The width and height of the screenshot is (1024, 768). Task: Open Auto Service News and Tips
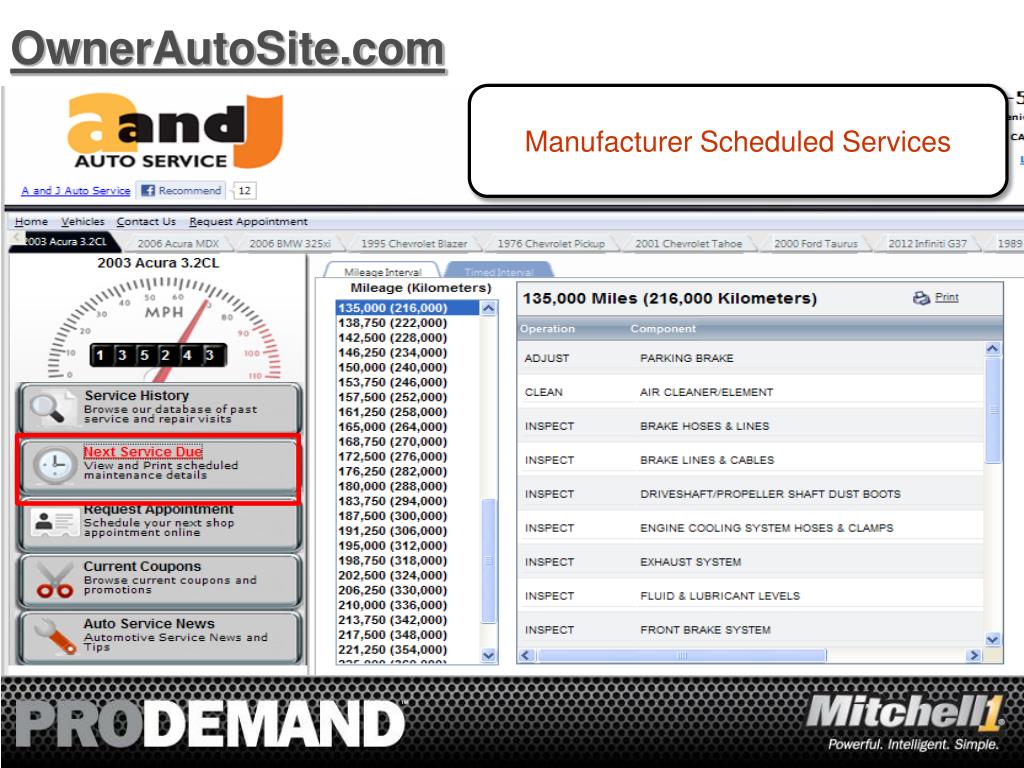(x=160, y=637)
